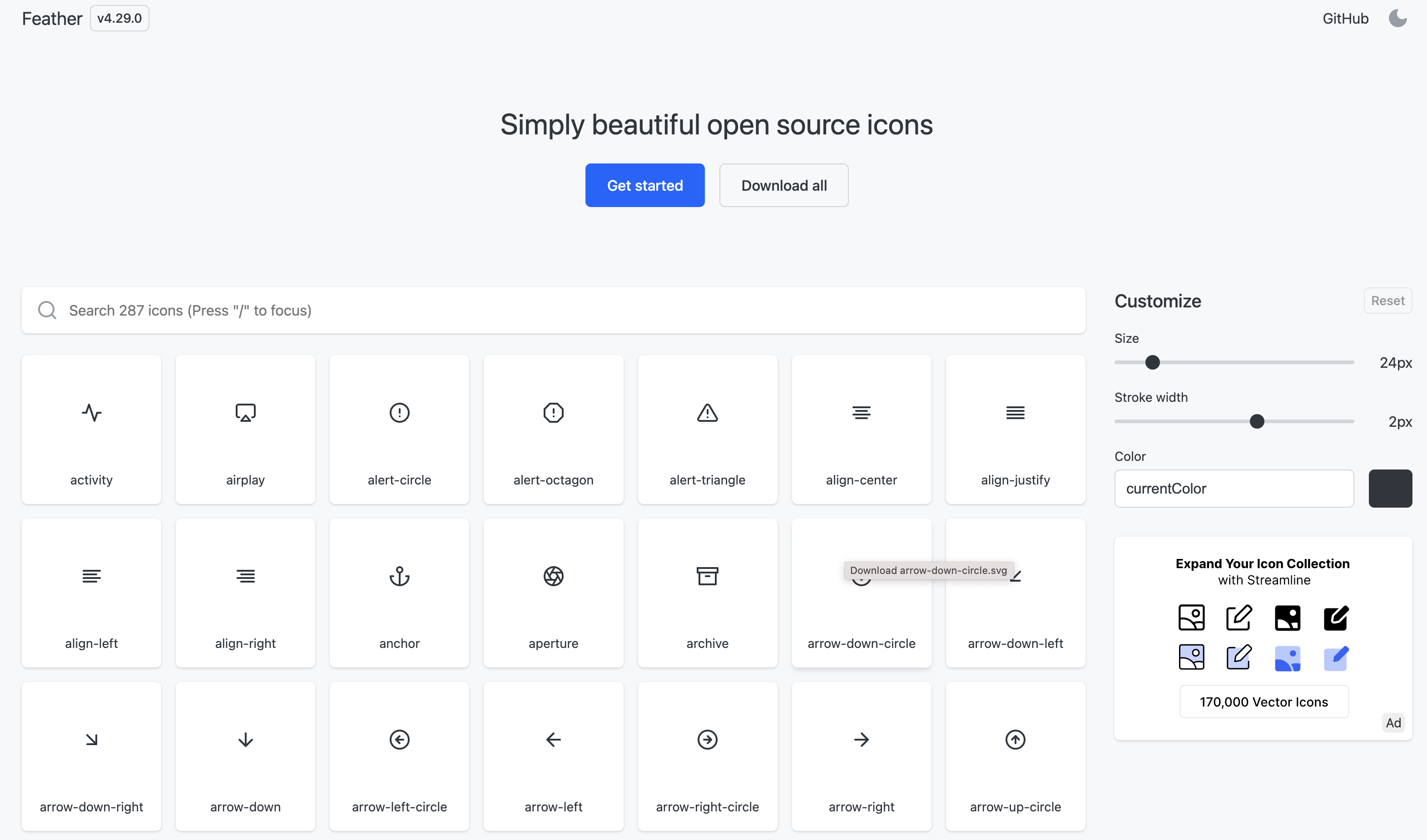
Task: Reset the customize settings
Action: (1388, 301)
